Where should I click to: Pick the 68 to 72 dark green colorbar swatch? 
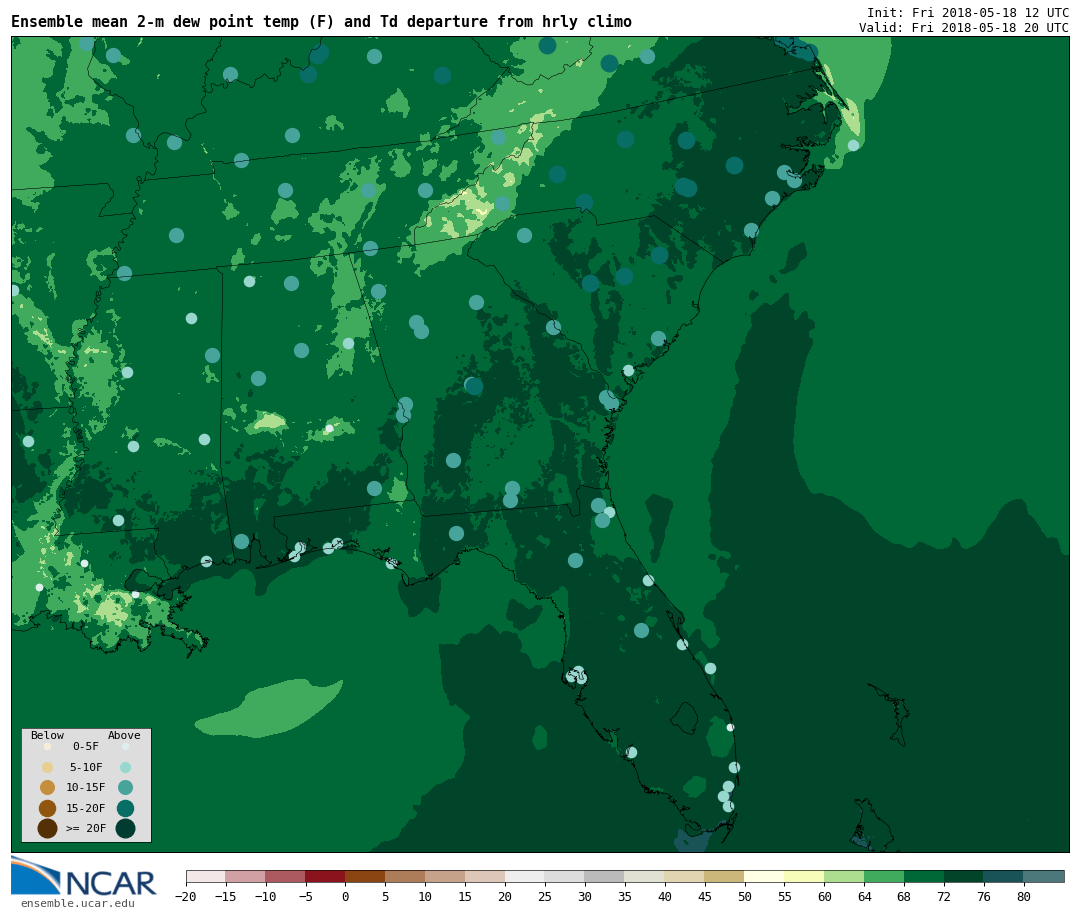[x=924, y=876]
